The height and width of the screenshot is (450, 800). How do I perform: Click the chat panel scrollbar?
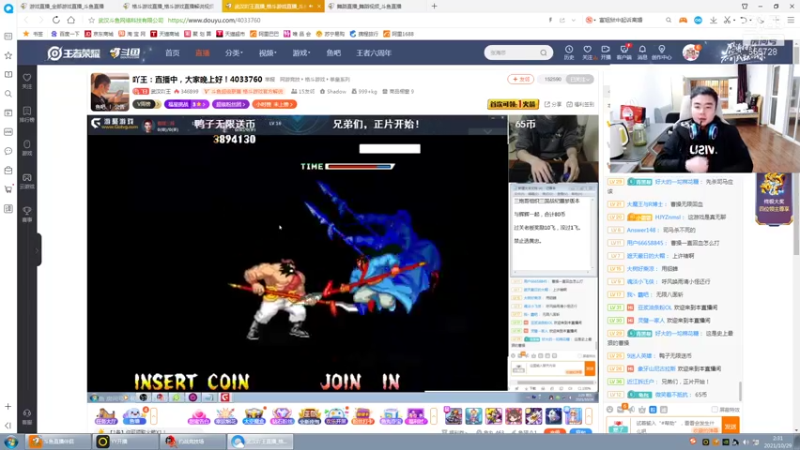(x=740, y=390)
